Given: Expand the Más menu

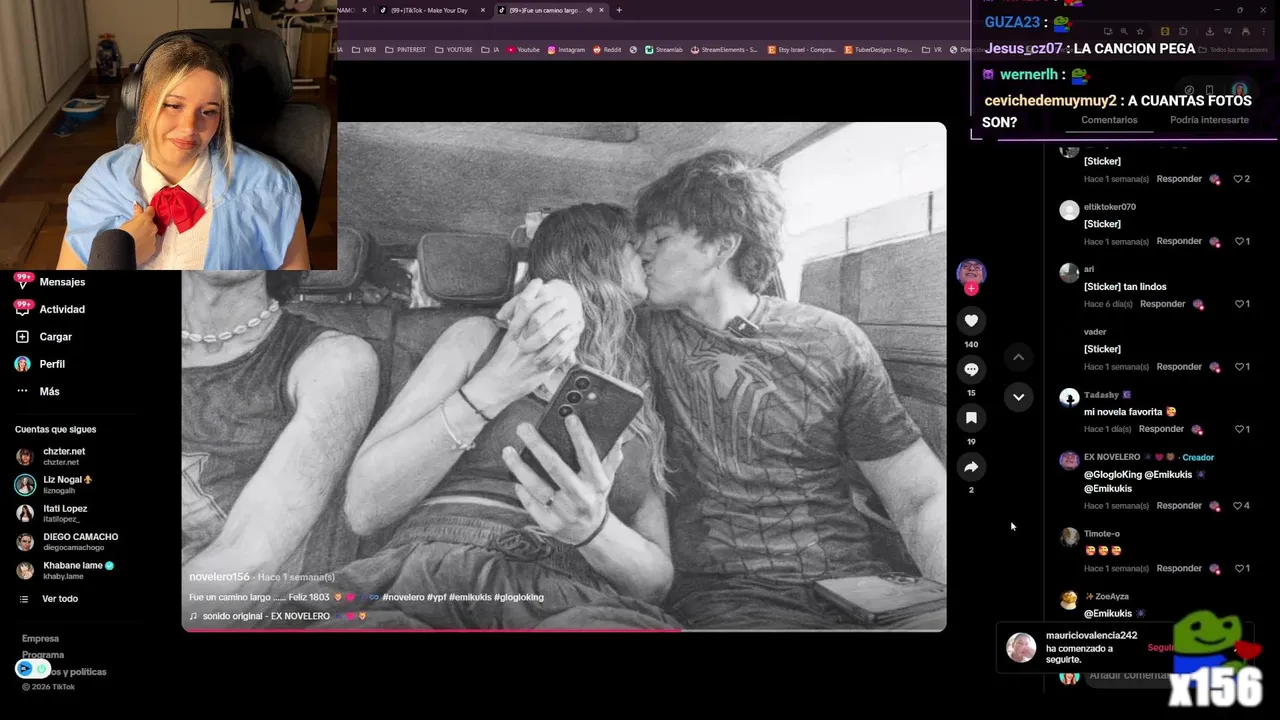Looking at the screenshot, I should tap(37, 391).
